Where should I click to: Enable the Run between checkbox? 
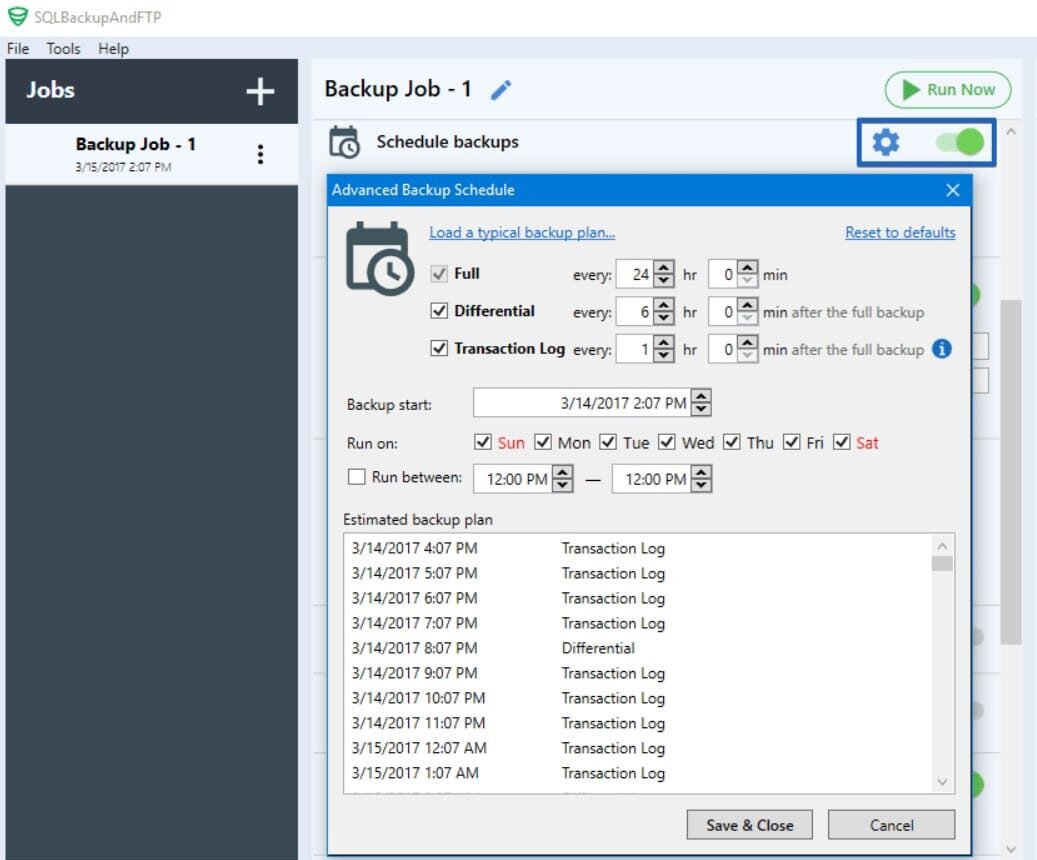click(x=355, y=477)
